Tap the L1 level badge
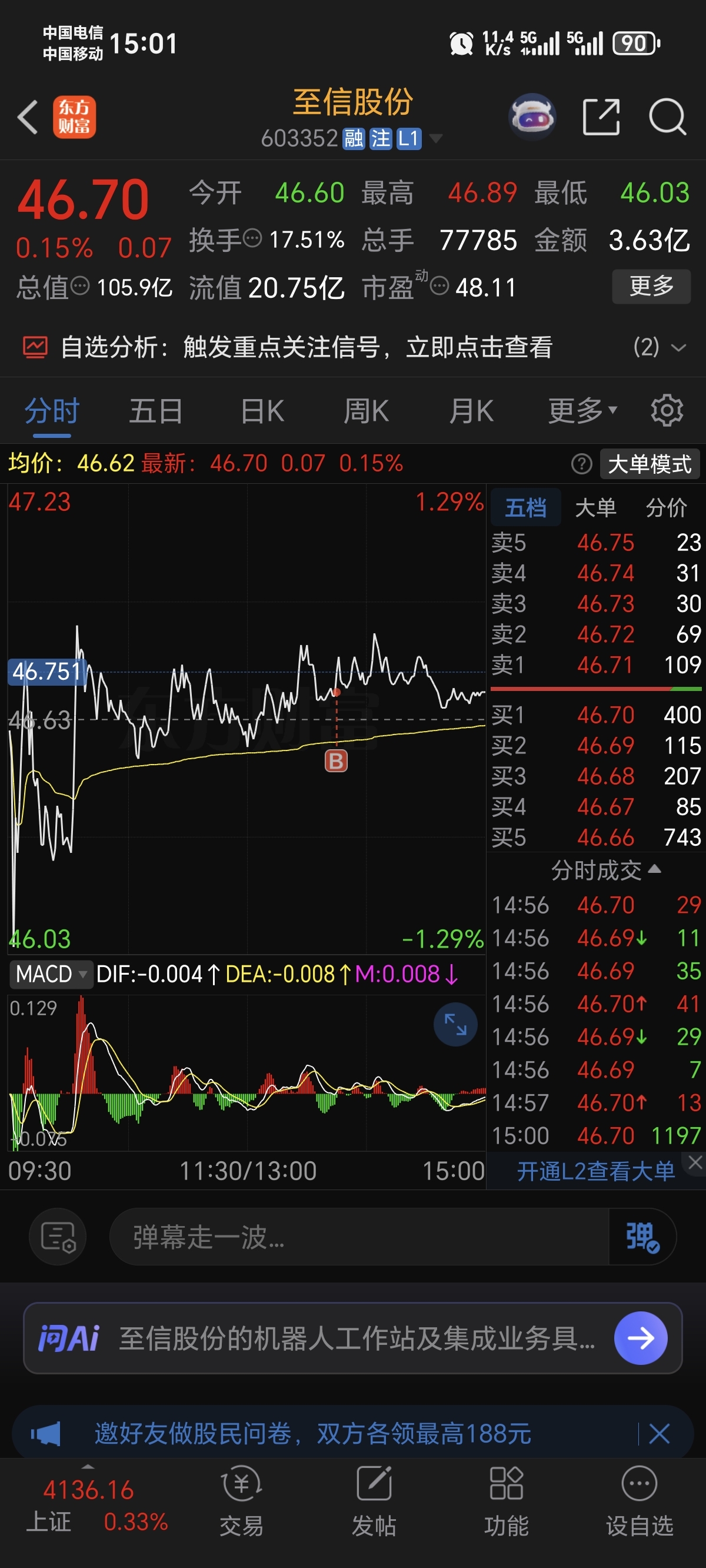Image resolution: width=706 pixels, height=1568 pixels. coord(409,139)
